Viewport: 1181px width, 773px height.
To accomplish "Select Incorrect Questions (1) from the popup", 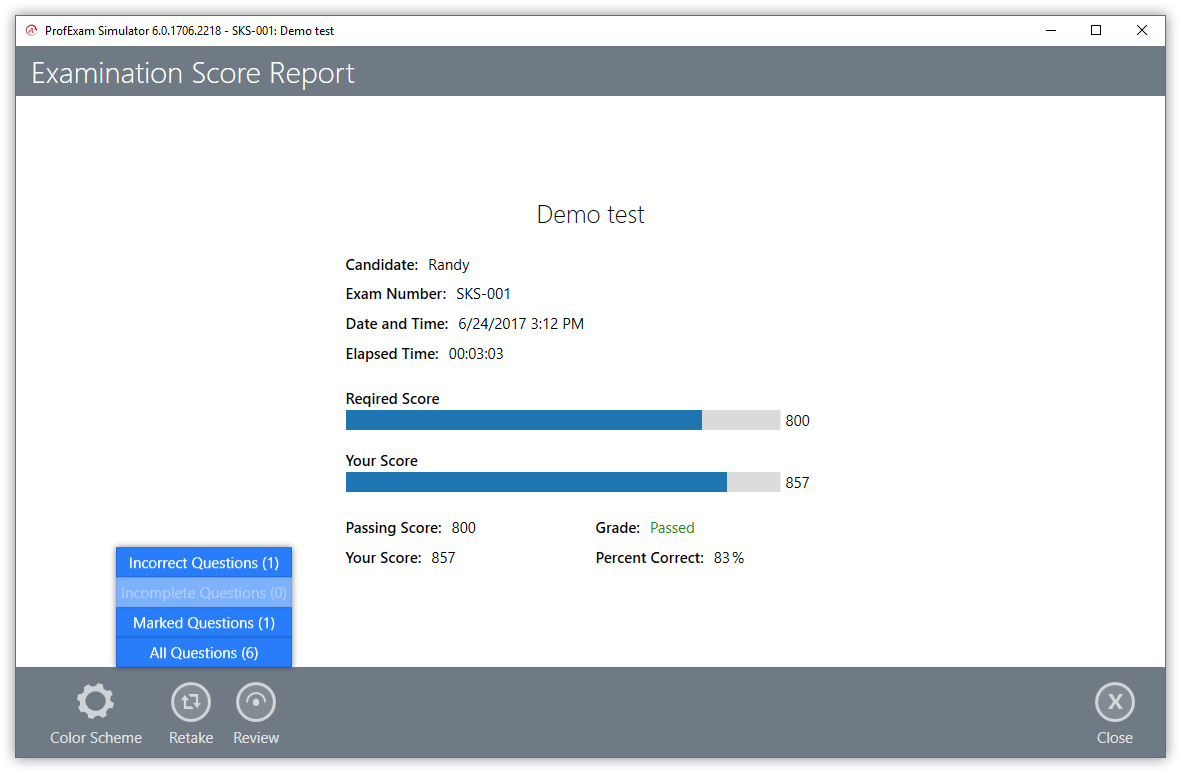I will pyautogui.click(x=204, y=563).
